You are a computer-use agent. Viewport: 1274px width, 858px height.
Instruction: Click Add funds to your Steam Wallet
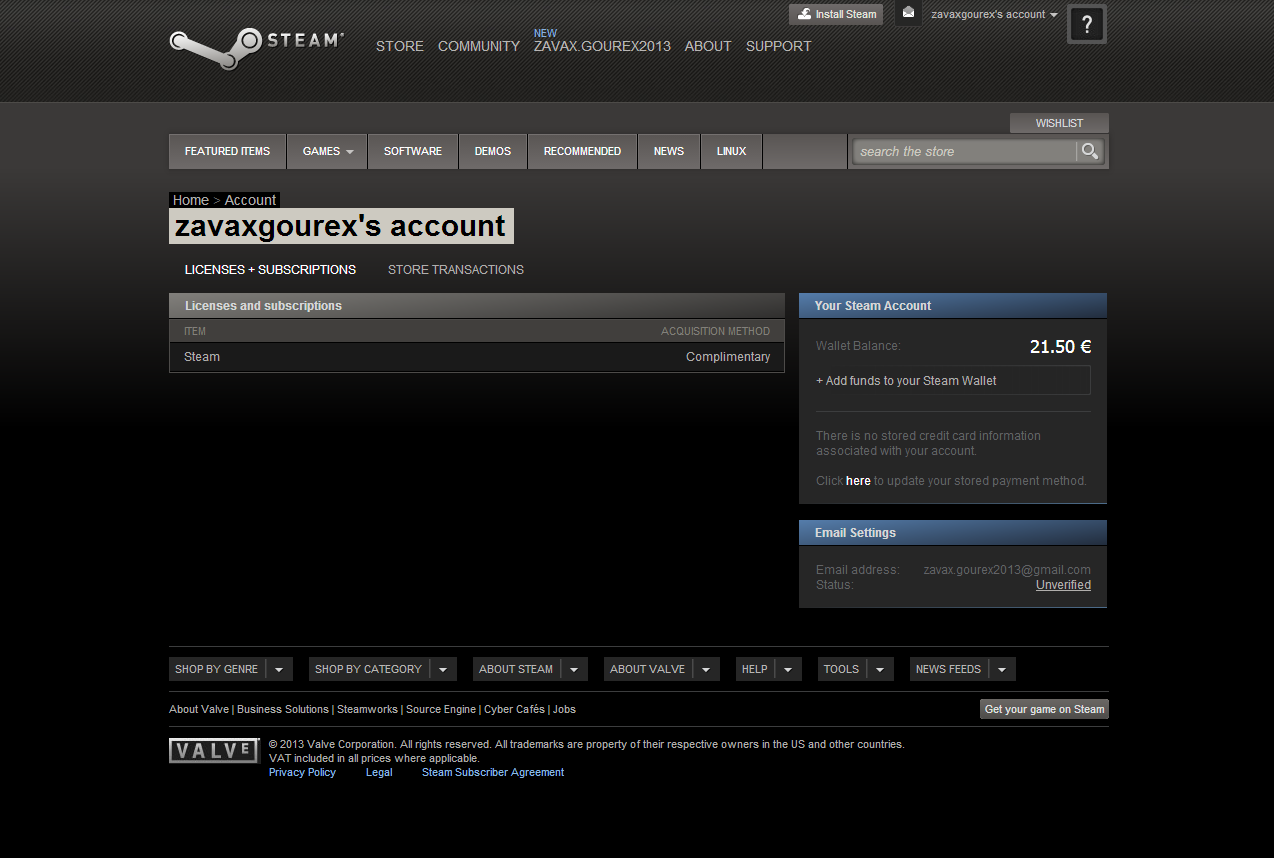point(953,380)
